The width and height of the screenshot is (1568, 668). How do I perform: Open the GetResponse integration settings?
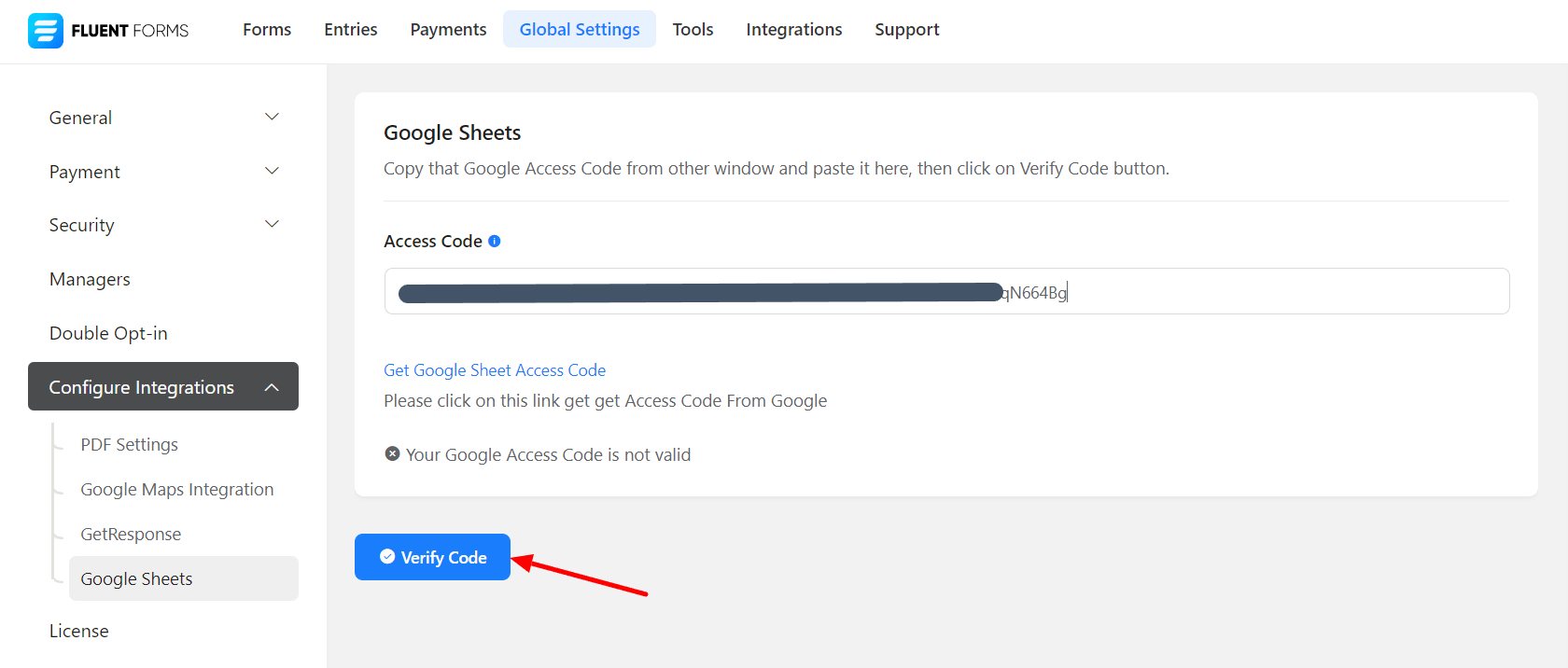pos(131,535)
